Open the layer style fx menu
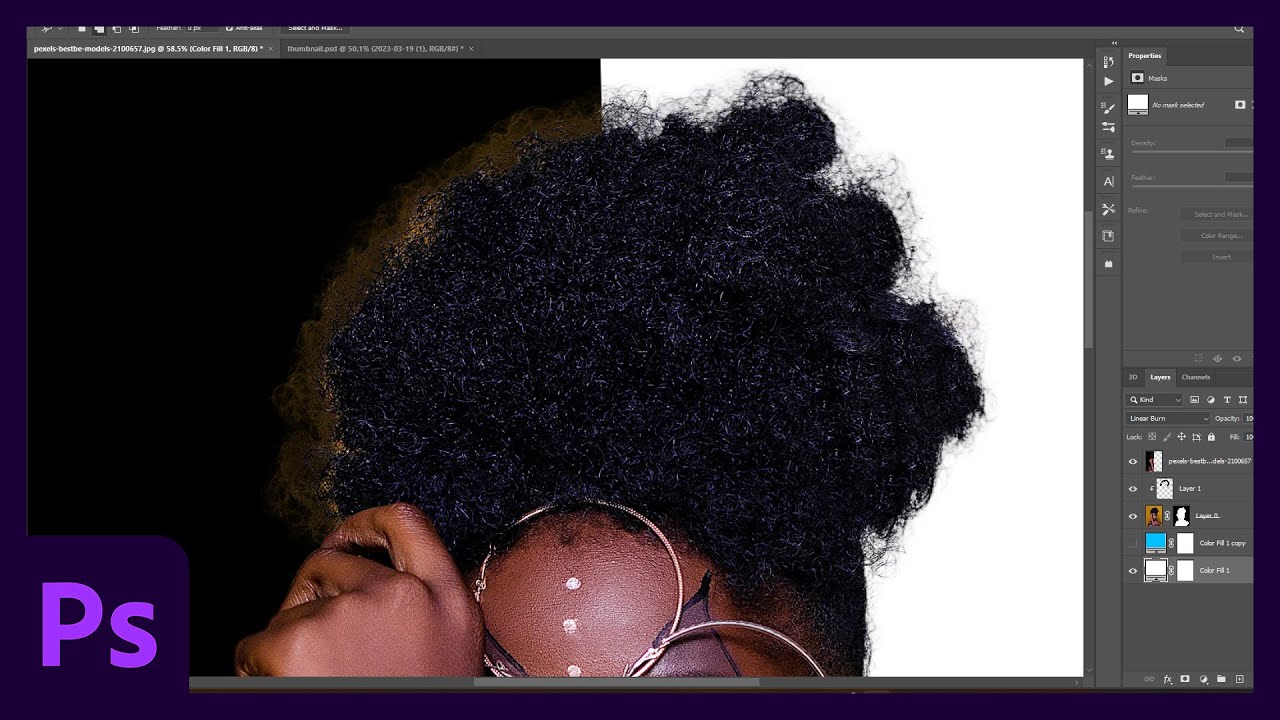 (x=1167, y=679)
